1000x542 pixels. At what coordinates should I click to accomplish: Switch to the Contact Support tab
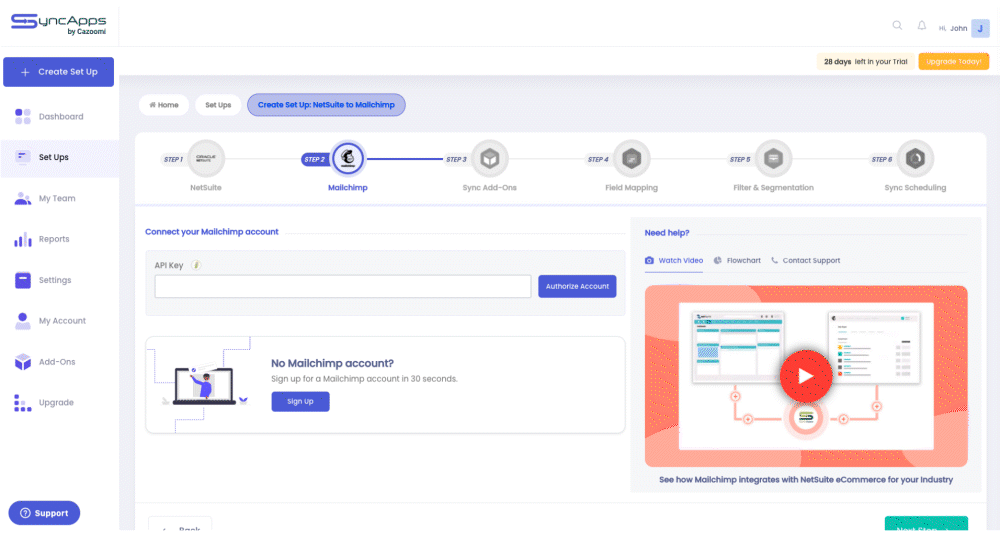(805, 260)
